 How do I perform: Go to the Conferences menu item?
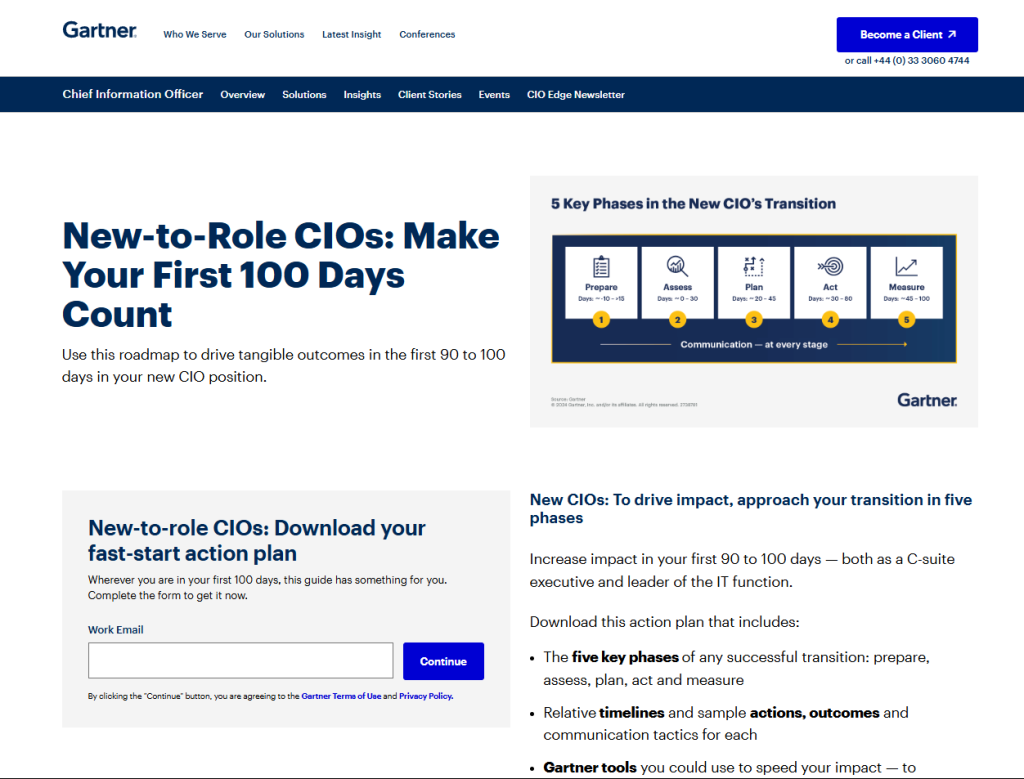click(x=427, y=35)
